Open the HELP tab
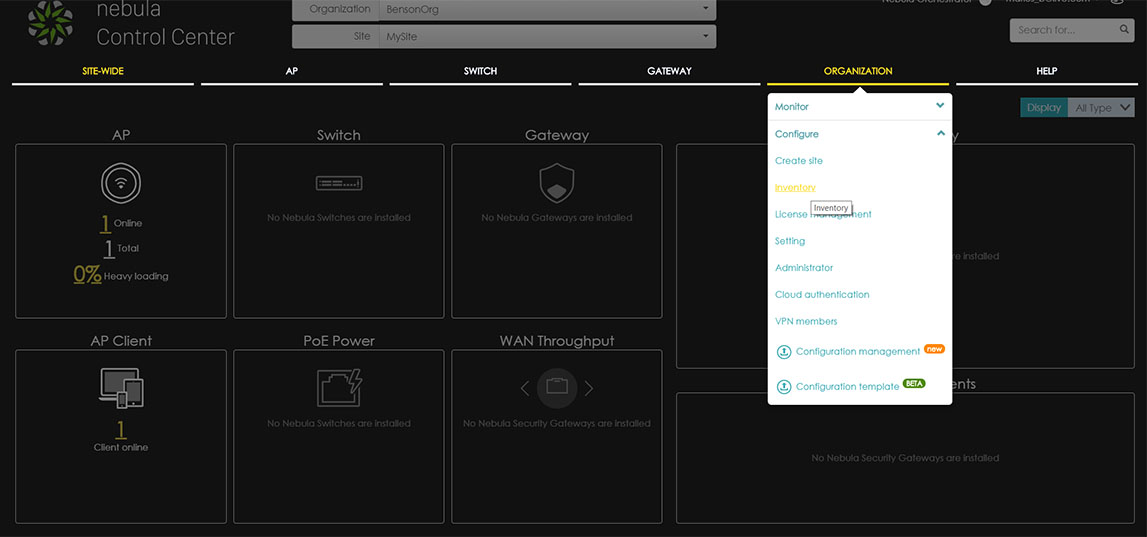This screenshot has width=1147, height=537. tap(1047, 72)
